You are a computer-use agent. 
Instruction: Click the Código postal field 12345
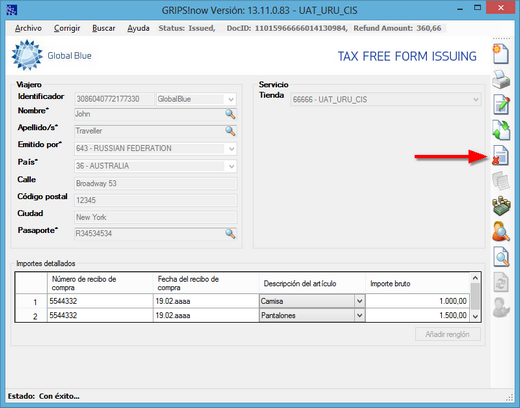[156, 200]
